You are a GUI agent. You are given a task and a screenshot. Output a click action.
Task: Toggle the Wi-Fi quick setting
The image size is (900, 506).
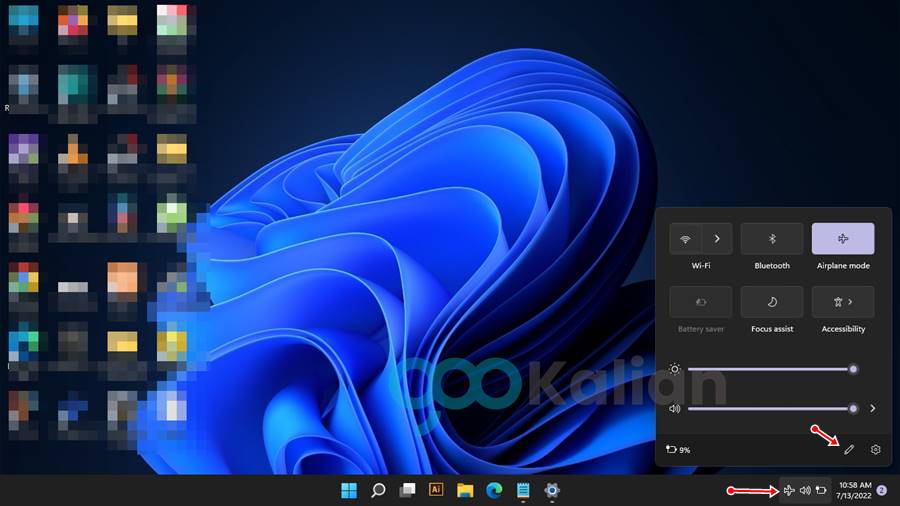pos(685,239)
